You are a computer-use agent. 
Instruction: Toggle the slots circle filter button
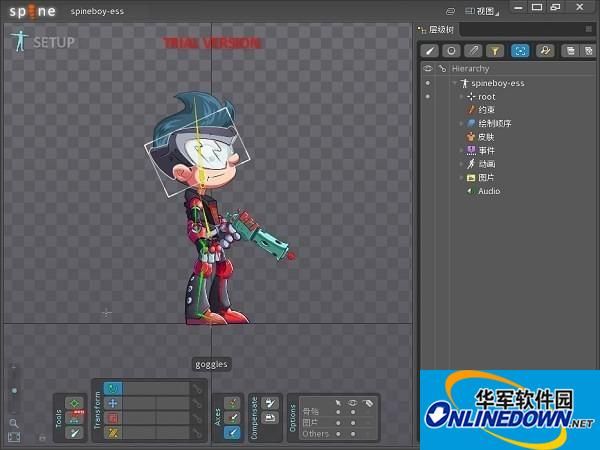(x=451, y=51)
